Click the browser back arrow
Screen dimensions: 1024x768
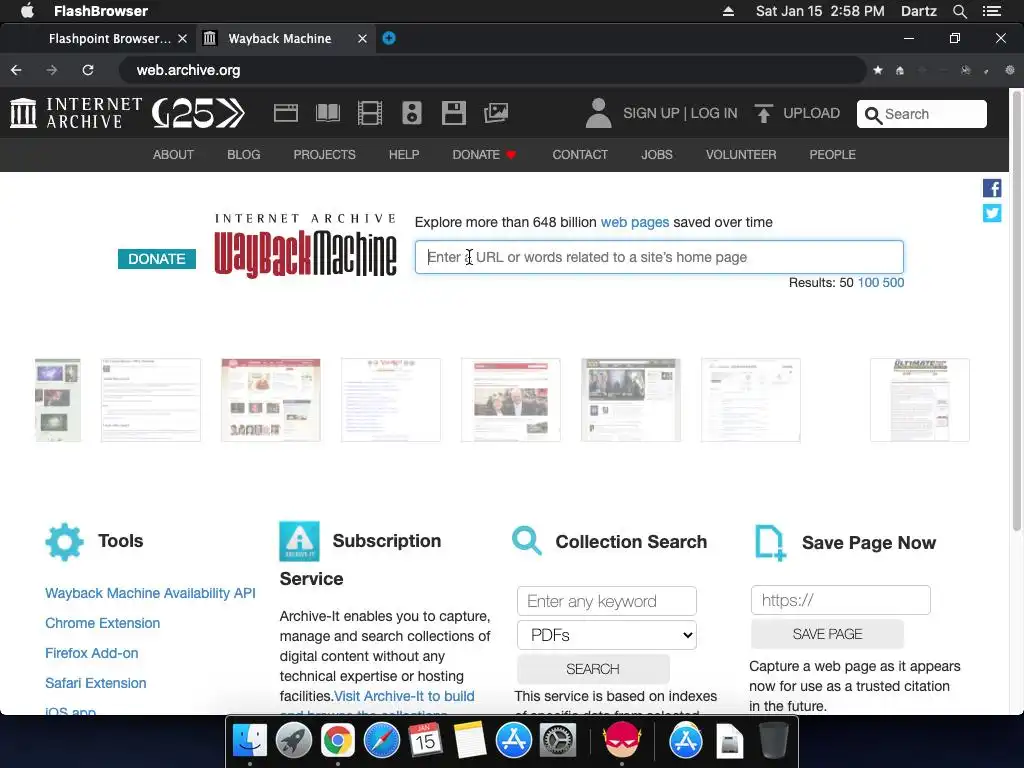[x=16, y=70]
